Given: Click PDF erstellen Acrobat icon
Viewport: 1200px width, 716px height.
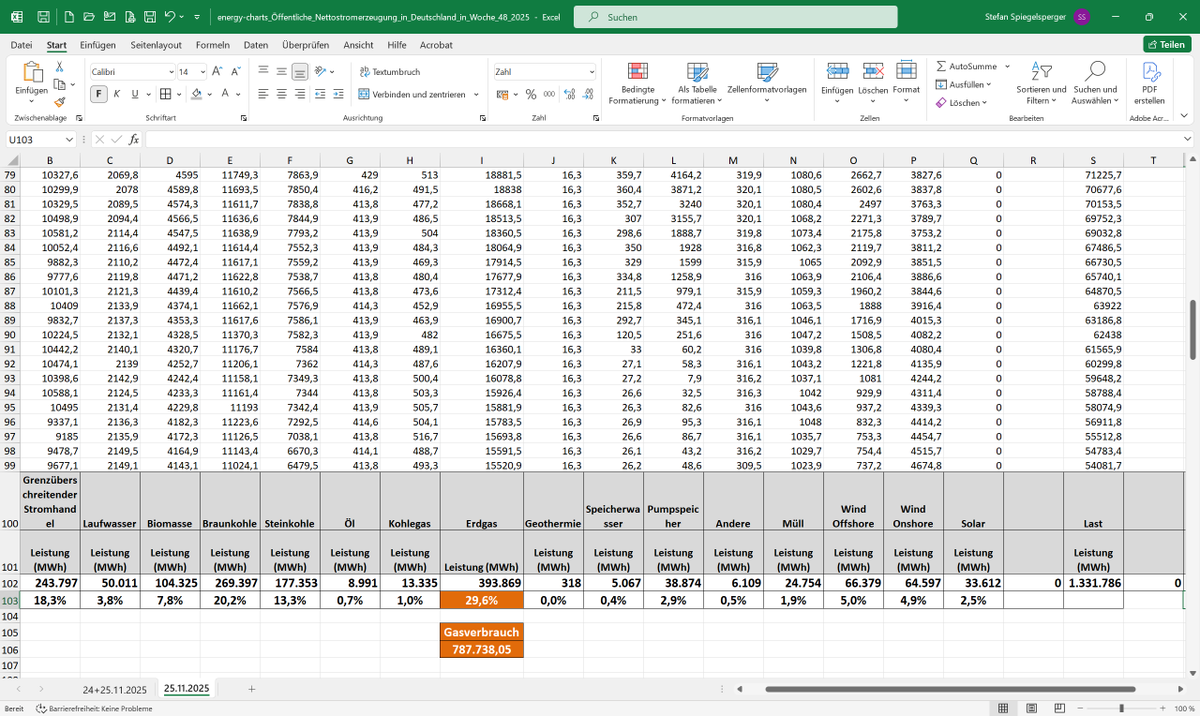Looking at the screenshot, I should coord(1150,82).
